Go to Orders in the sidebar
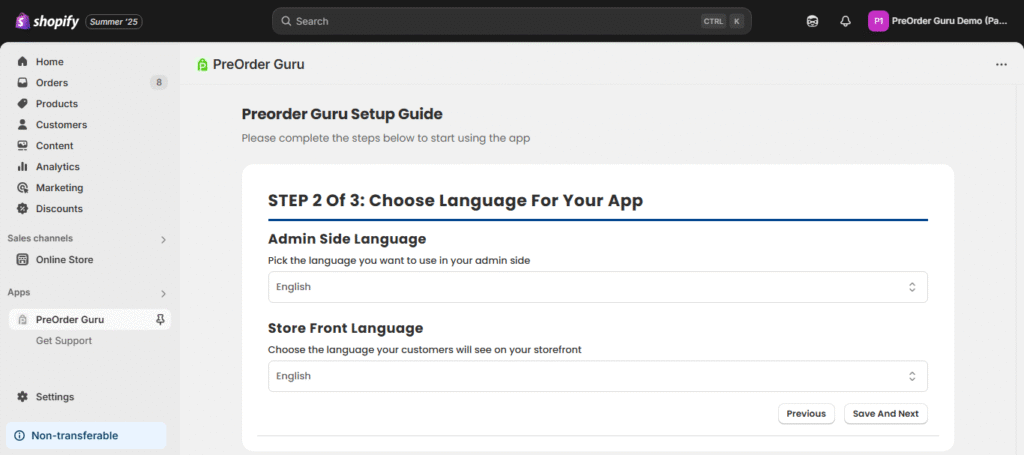The image size is (1024, 455). click(51, 83)
